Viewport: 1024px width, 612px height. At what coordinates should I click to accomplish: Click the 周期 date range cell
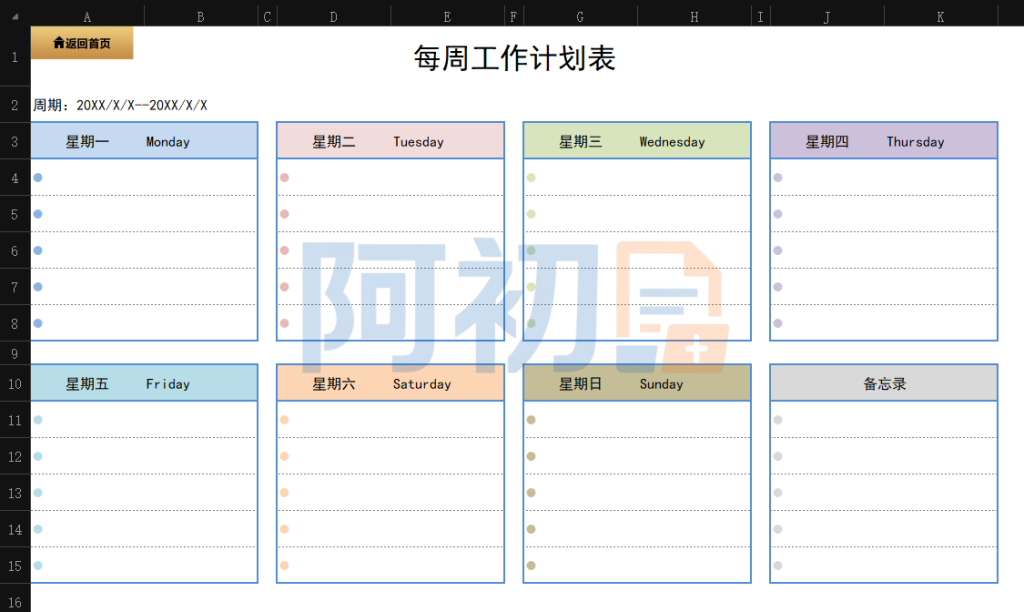pos(121,105)
